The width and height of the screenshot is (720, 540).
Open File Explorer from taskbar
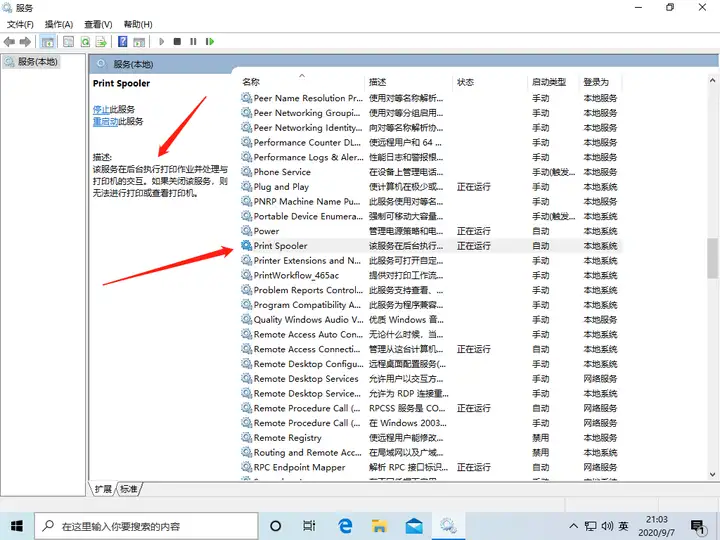point(379,526)
